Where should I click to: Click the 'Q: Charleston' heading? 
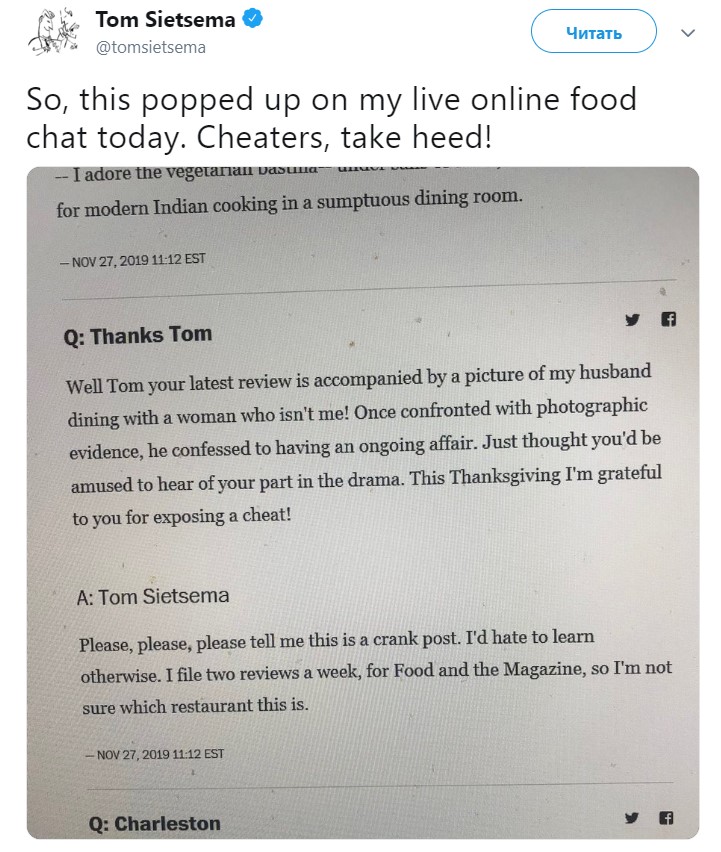[155, 824]
